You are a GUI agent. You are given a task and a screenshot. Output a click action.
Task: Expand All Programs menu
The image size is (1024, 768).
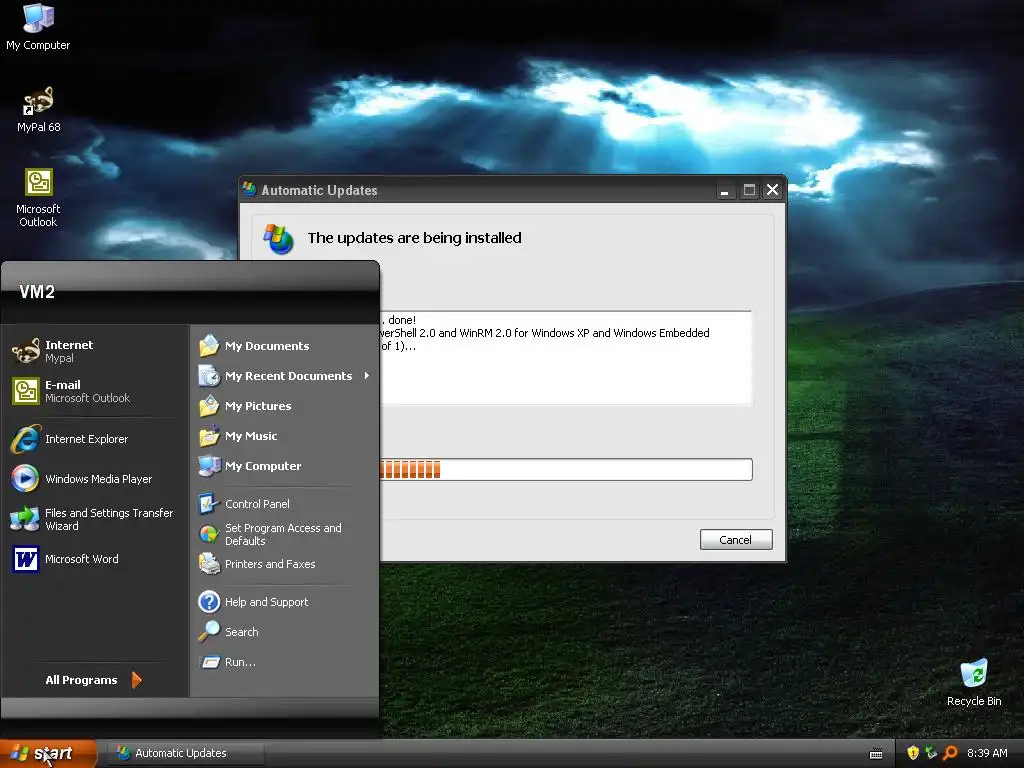tap(93, 680)
